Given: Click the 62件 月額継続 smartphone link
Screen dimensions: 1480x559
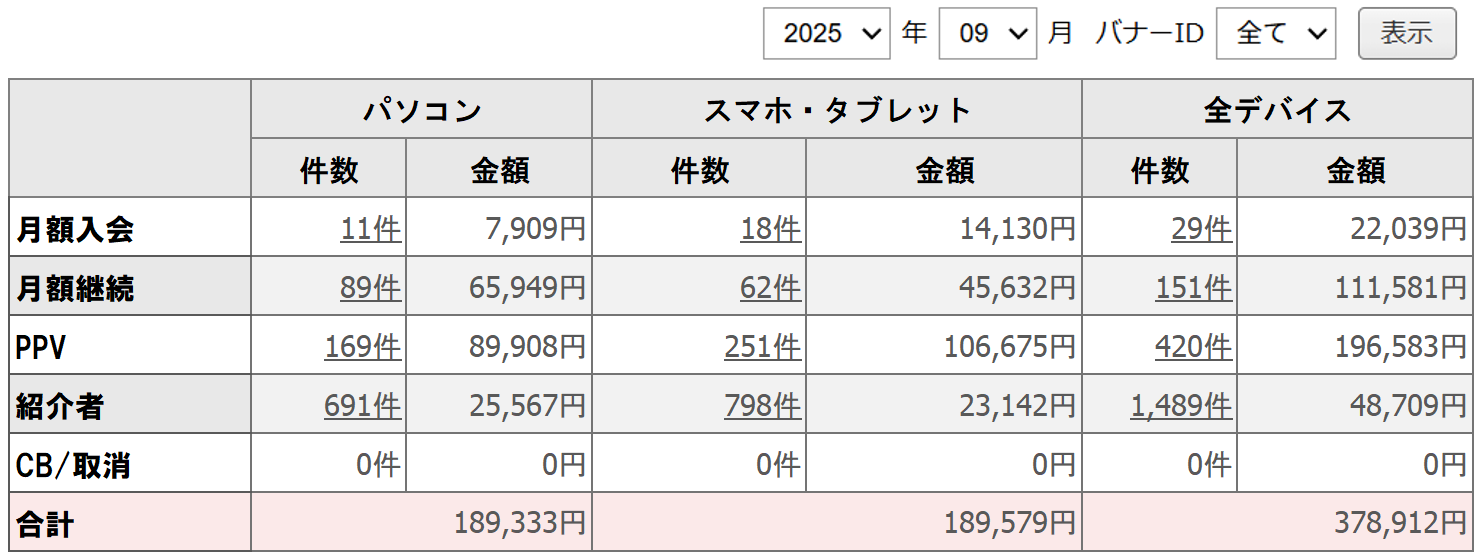Looking at the screenshot, I should 770,289.
